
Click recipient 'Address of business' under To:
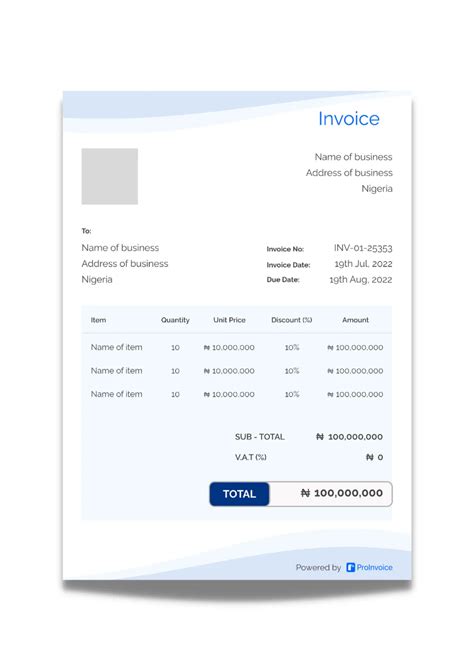[x=125, y=264]
